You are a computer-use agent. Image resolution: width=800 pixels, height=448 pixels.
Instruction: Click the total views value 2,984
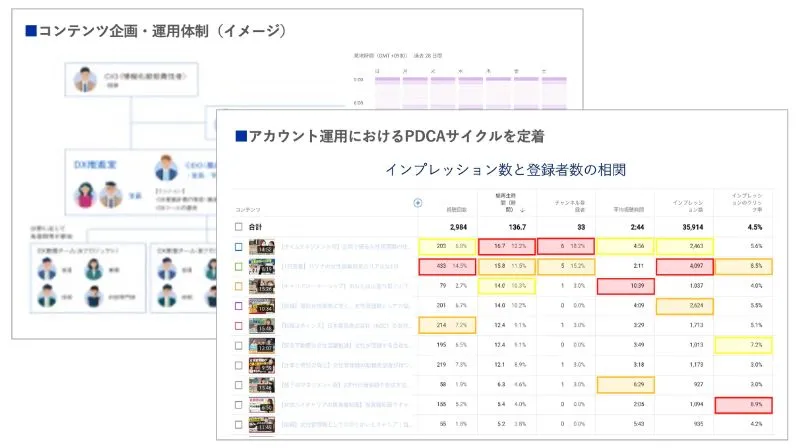[458, 227]
